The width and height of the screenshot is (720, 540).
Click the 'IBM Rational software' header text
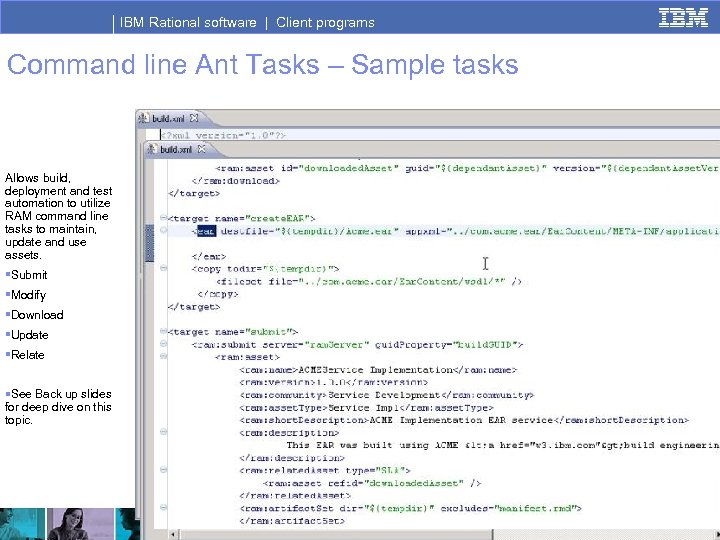coord(188,22)
